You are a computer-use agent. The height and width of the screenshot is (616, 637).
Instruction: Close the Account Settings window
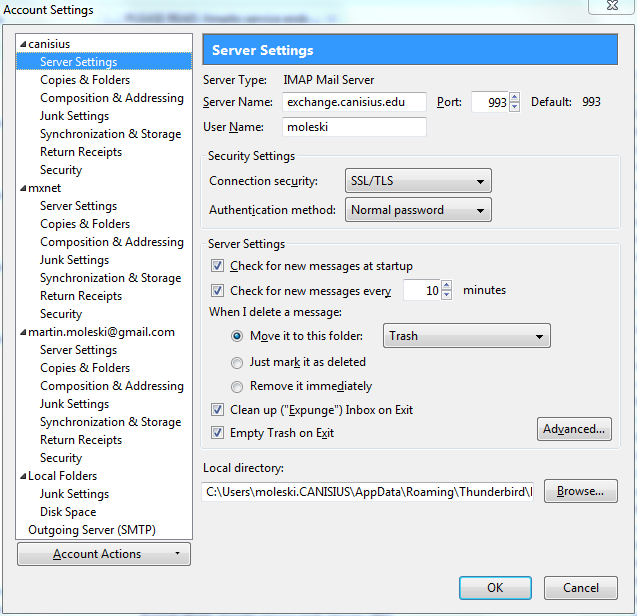[612, 6]
